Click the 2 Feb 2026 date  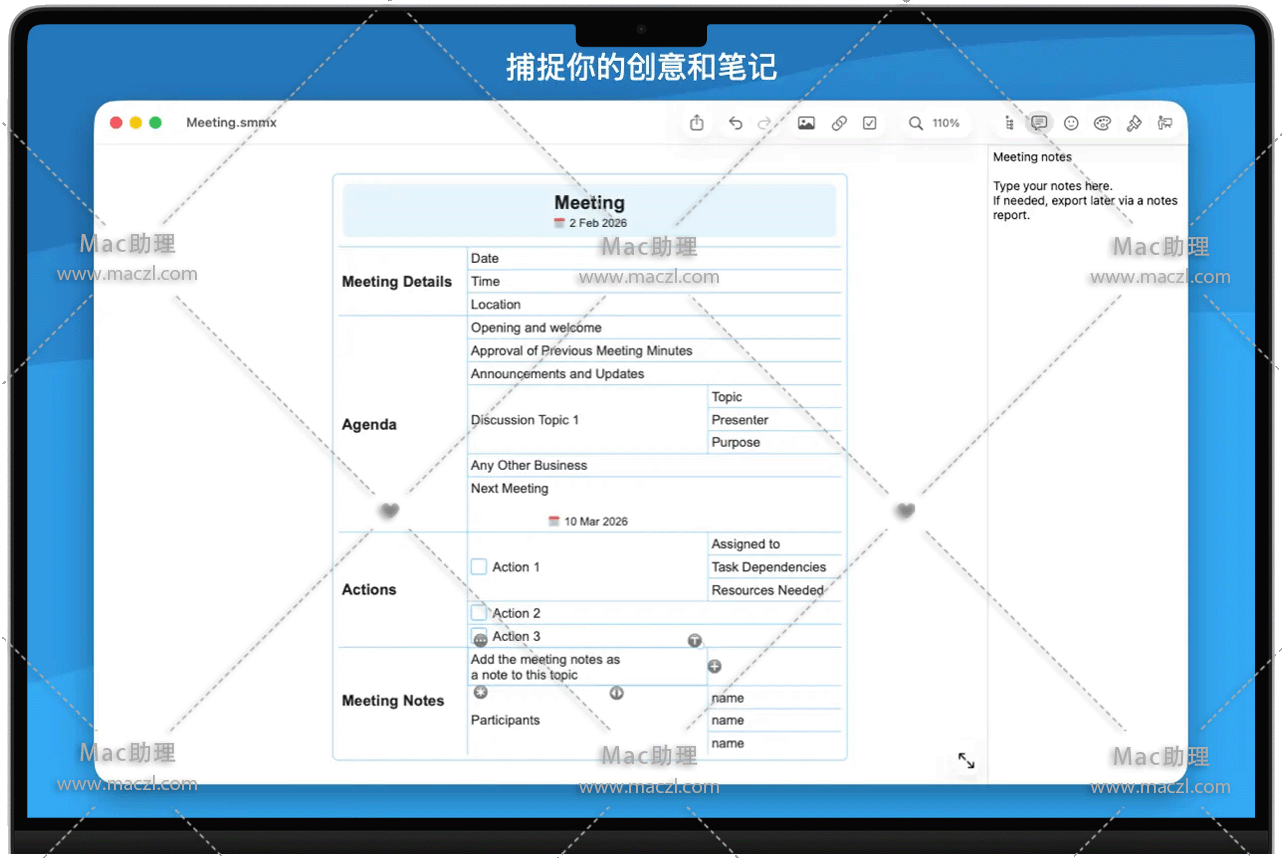tap(598, 223)
